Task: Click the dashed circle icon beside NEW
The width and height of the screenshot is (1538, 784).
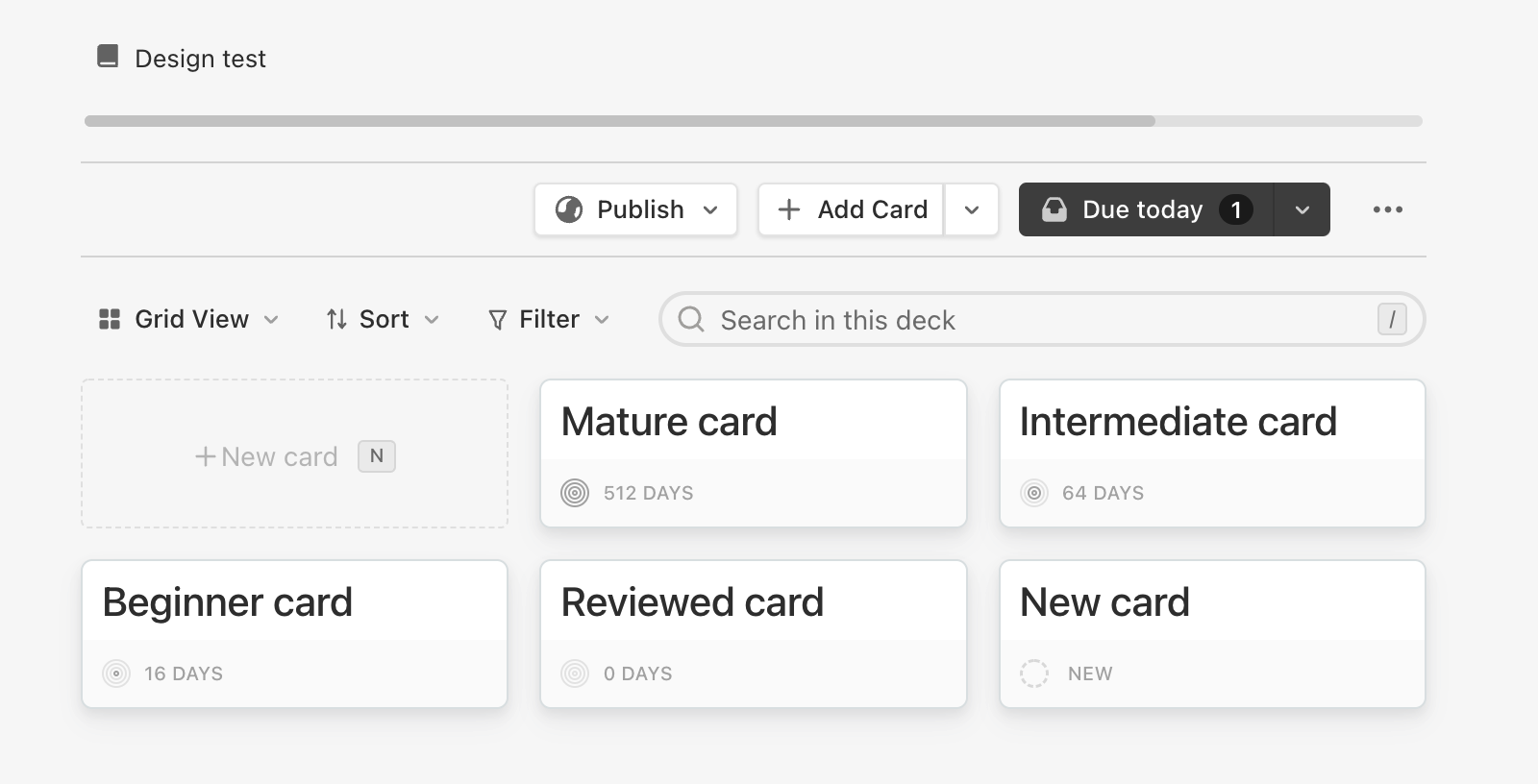Action: 1034,674
